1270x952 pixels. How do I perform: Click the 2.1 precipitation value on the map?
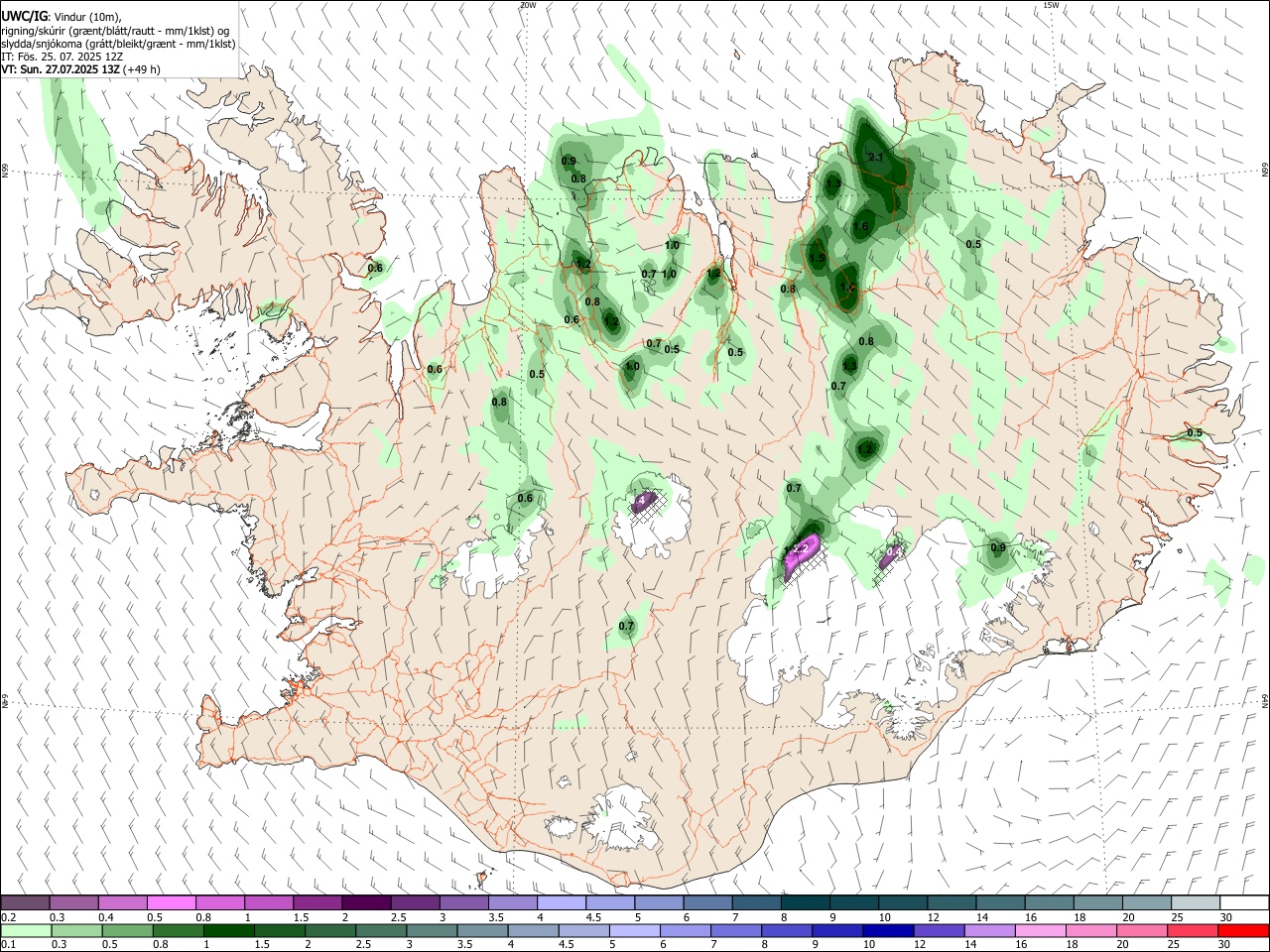click(876, 157)
